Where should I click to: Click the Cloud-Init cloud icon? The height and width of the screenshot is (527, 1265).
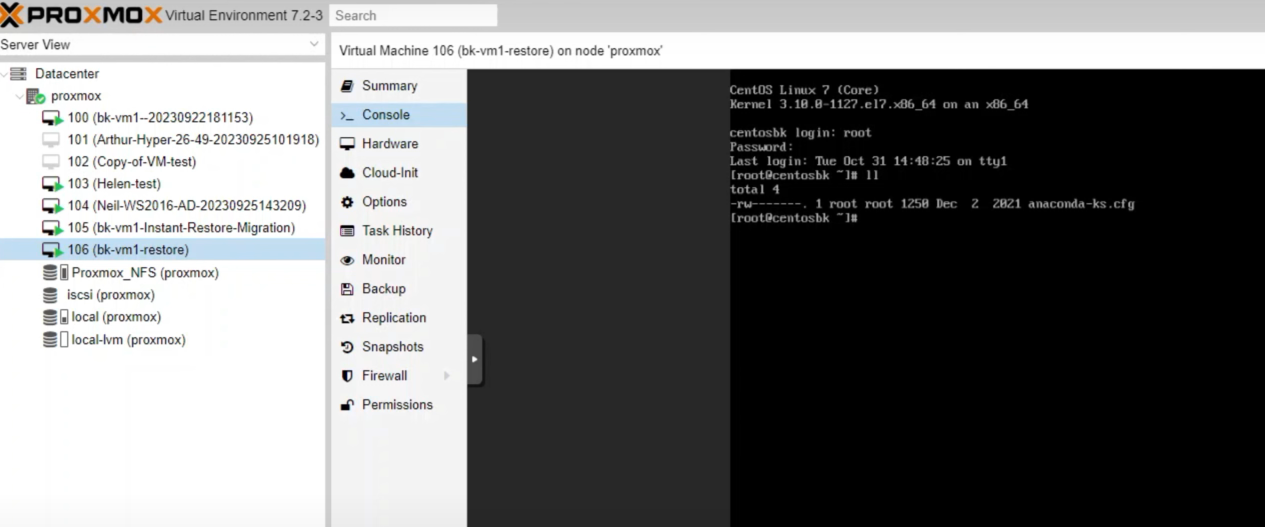tap(347, 173)
